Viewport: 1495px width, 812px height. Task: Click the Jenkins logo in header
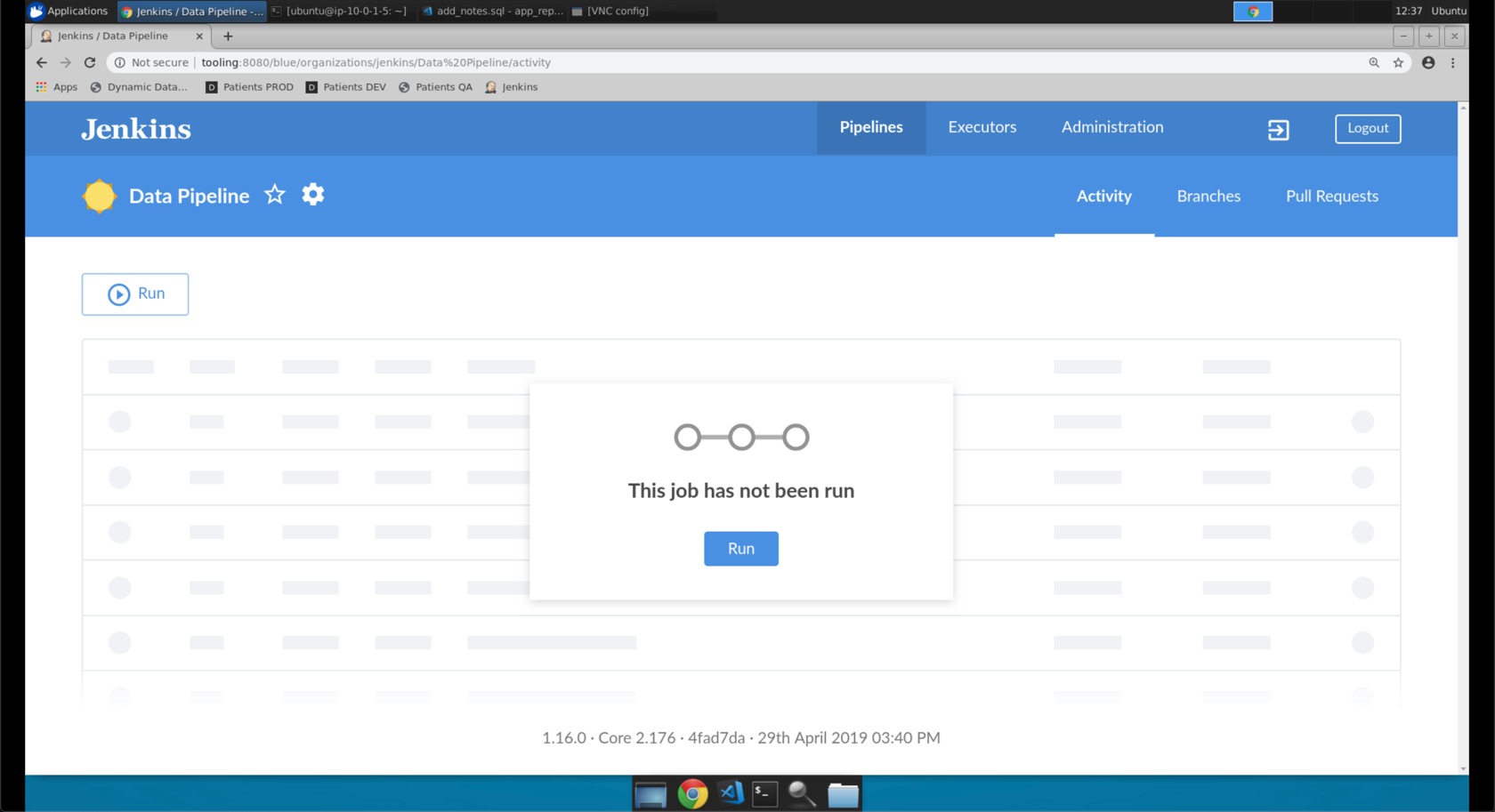[x=136, y=130]
